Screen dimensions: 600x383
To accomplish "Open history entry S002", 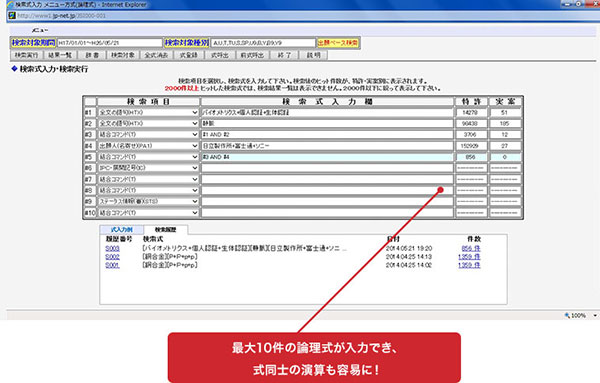I will coord(112,257).
